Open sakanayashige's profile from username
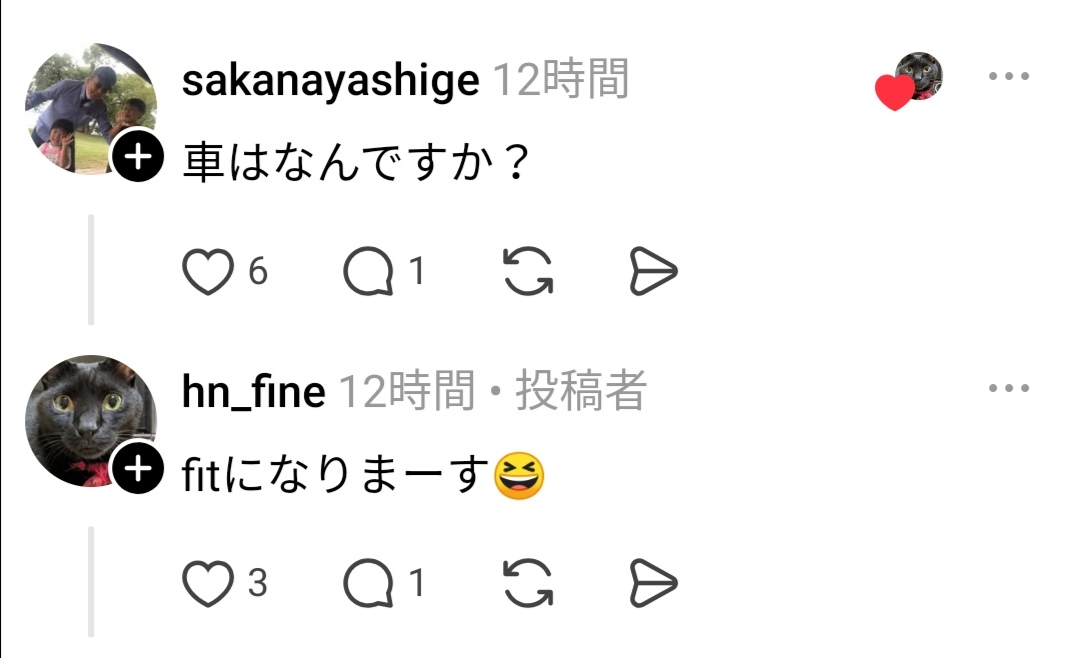The height and width of the screenshot is (658, 1080). [330, 80]
